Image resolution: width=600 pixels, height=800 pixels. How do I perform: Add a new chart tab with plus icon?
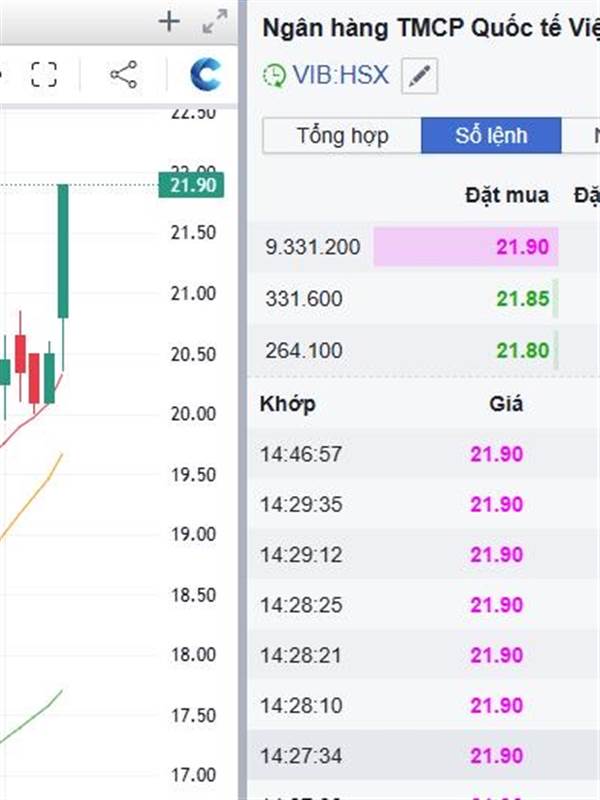[x=169, y=21]
